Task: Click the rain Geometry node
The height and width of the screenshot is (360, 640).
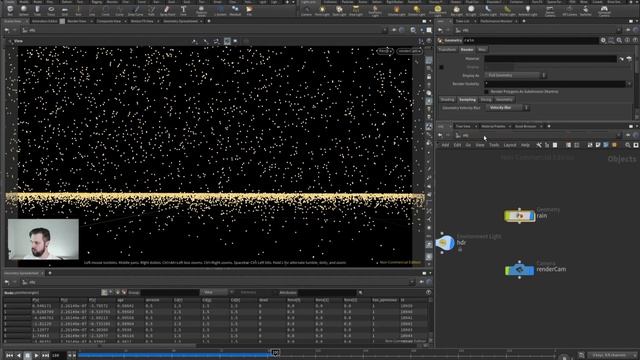Action: coord(520,216)
